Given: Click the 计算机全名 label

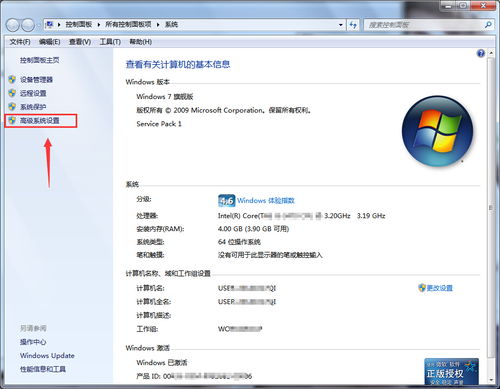Looking at the screenshot, I should [153, 302].
